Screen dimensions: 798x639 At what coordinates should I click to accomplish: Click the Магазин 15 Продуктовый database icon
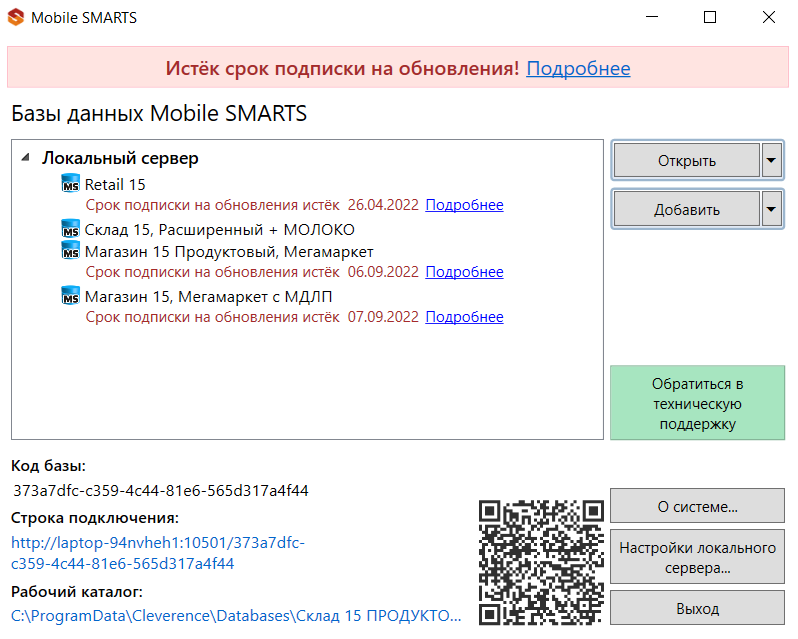(x=70, y=250)
